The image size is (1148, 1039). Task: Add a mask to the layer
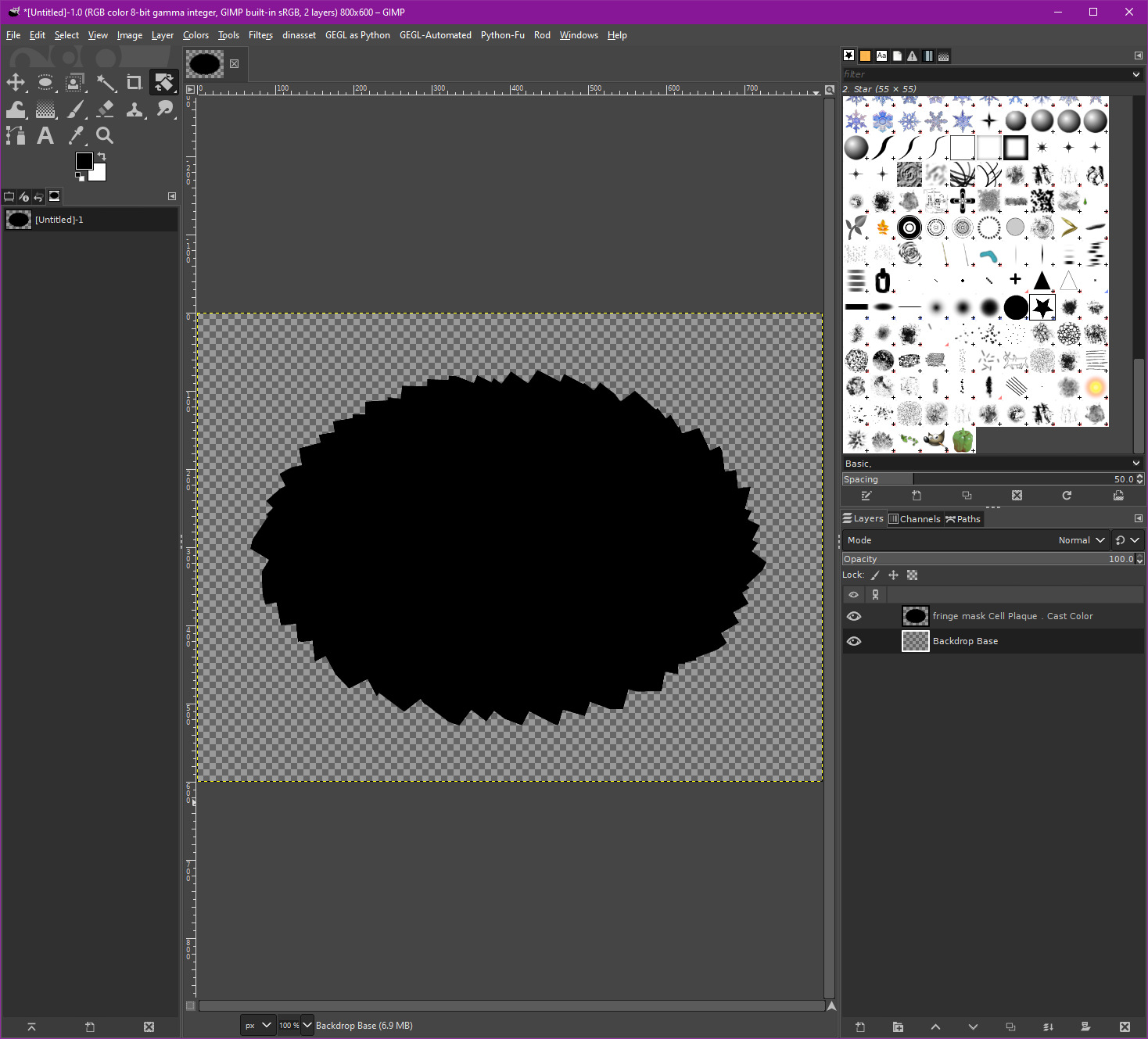coord(1085,1027)
